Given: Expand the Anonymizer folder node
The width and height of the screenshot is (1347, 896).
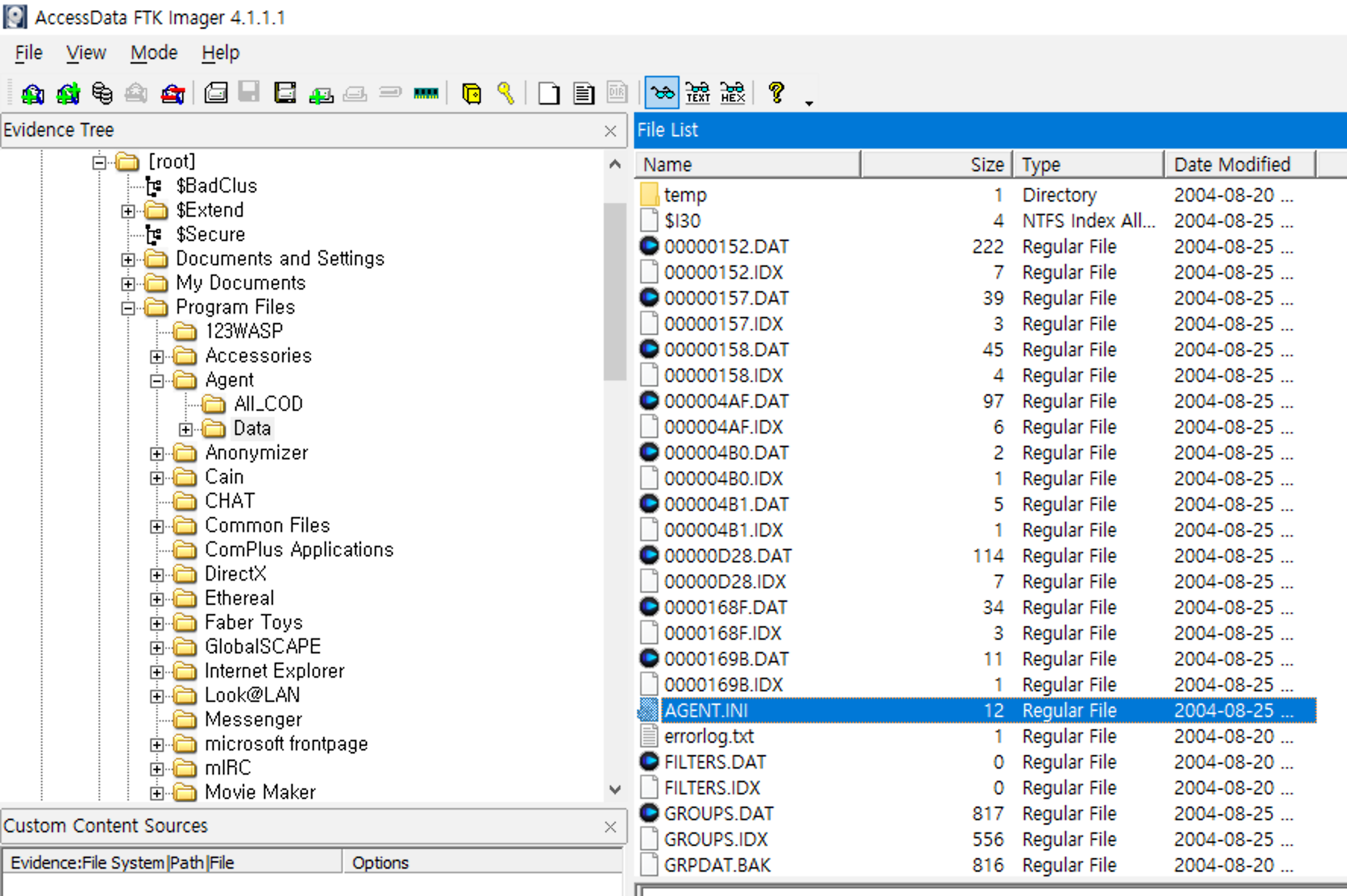Looking at the screenshot, I should [157, 453].
